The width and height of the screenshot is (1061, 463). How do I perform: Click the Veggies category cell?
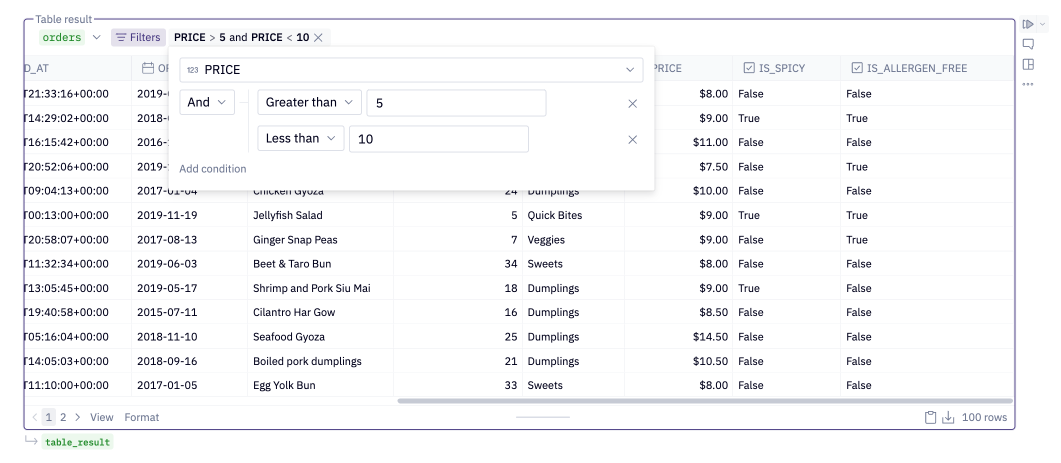point(573,240)
